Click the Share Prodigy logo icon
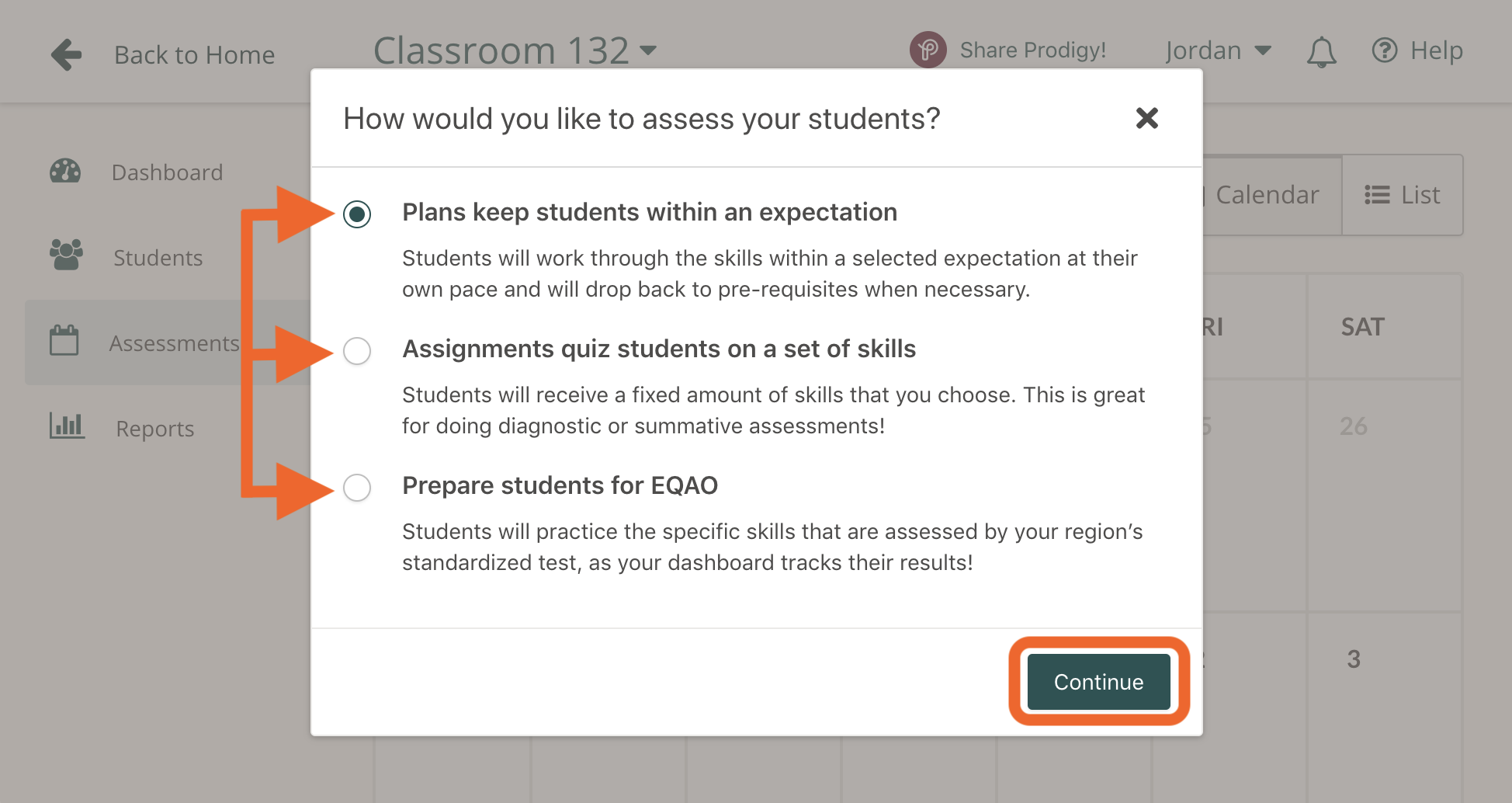This screenshot has width=1512, height=803. (x=928, y=50)
